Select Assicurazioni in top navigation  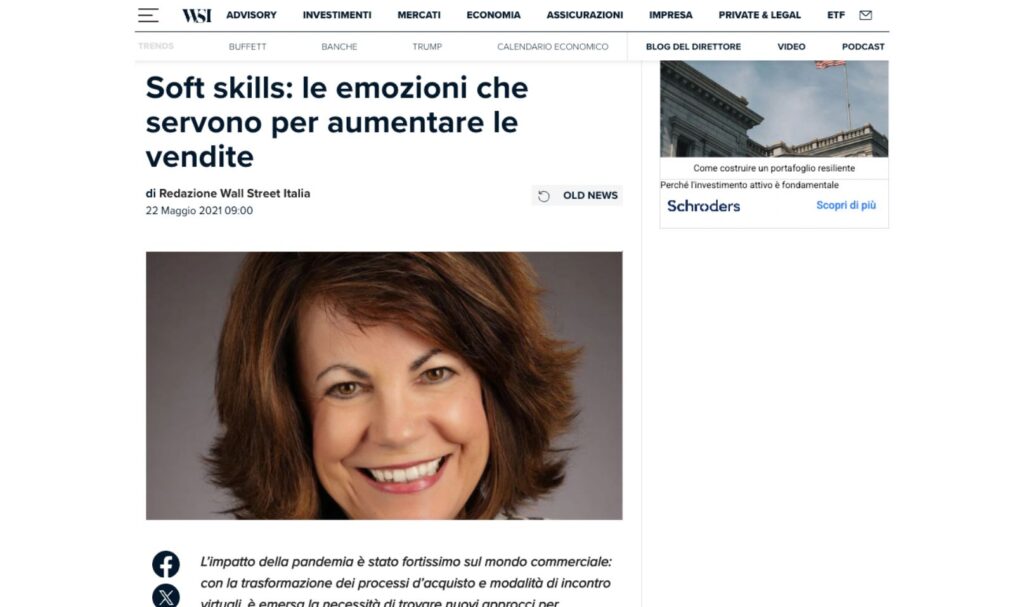click(584, 15)
